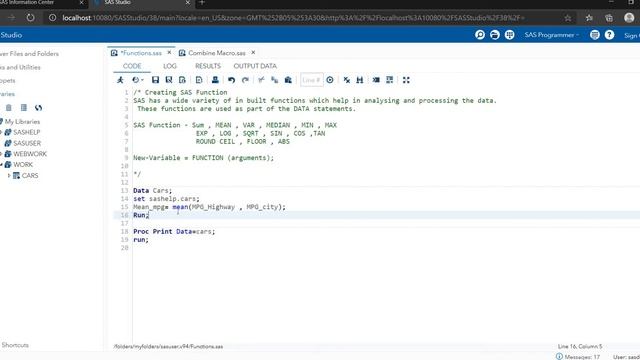Select the CODE tab
640x360 pixels.
click(x=132, y=66)
